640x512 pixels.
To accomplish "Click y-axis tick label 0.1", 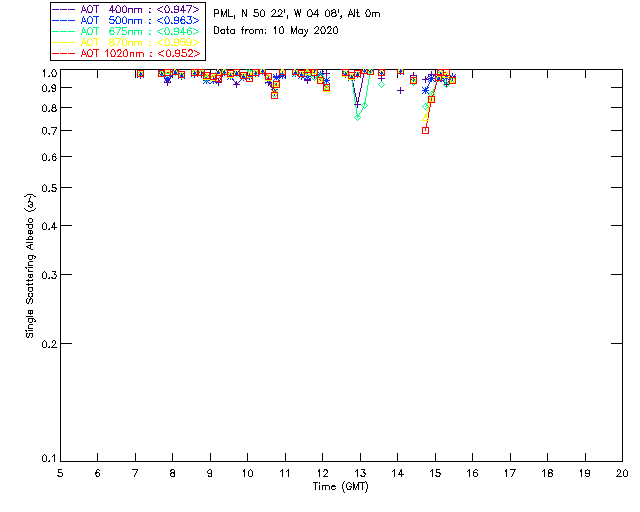I will [49, 459].
